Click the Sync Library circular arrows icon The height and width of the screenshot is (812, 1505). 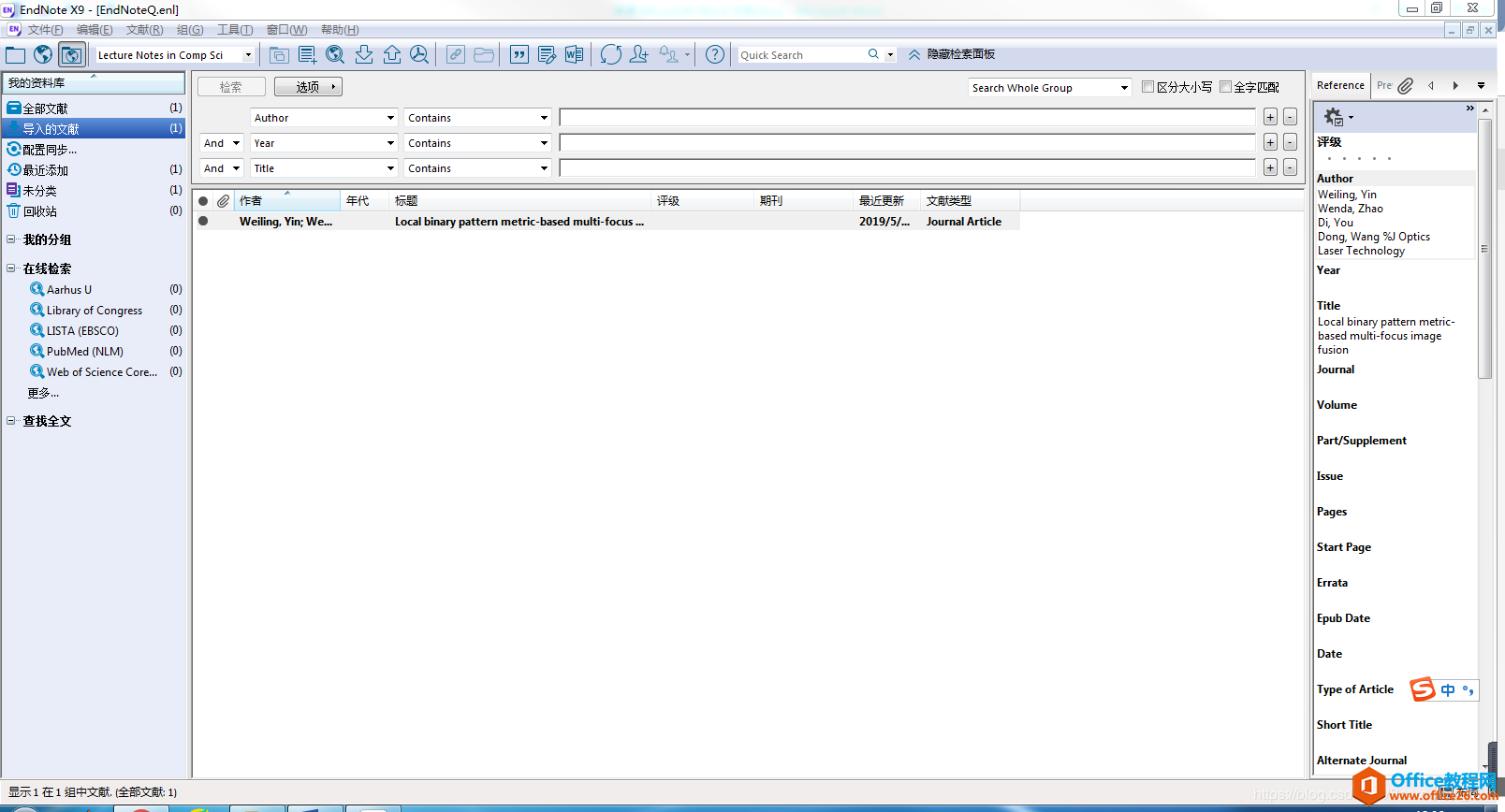(611, 55)
